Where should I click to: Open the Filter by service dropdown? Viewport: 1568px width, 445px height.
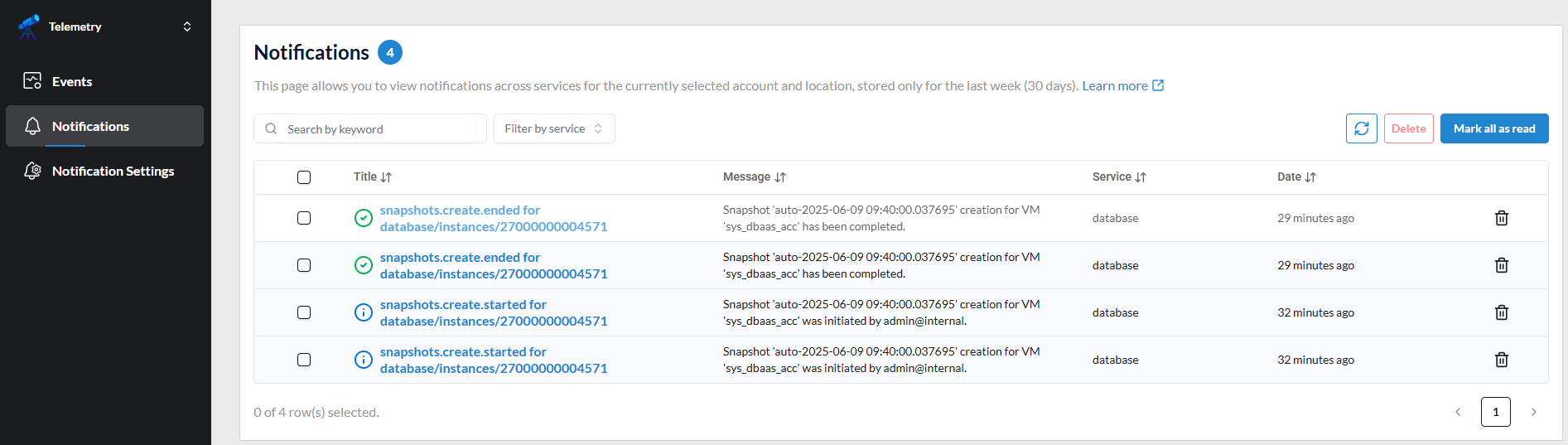[x=554, y=128]
